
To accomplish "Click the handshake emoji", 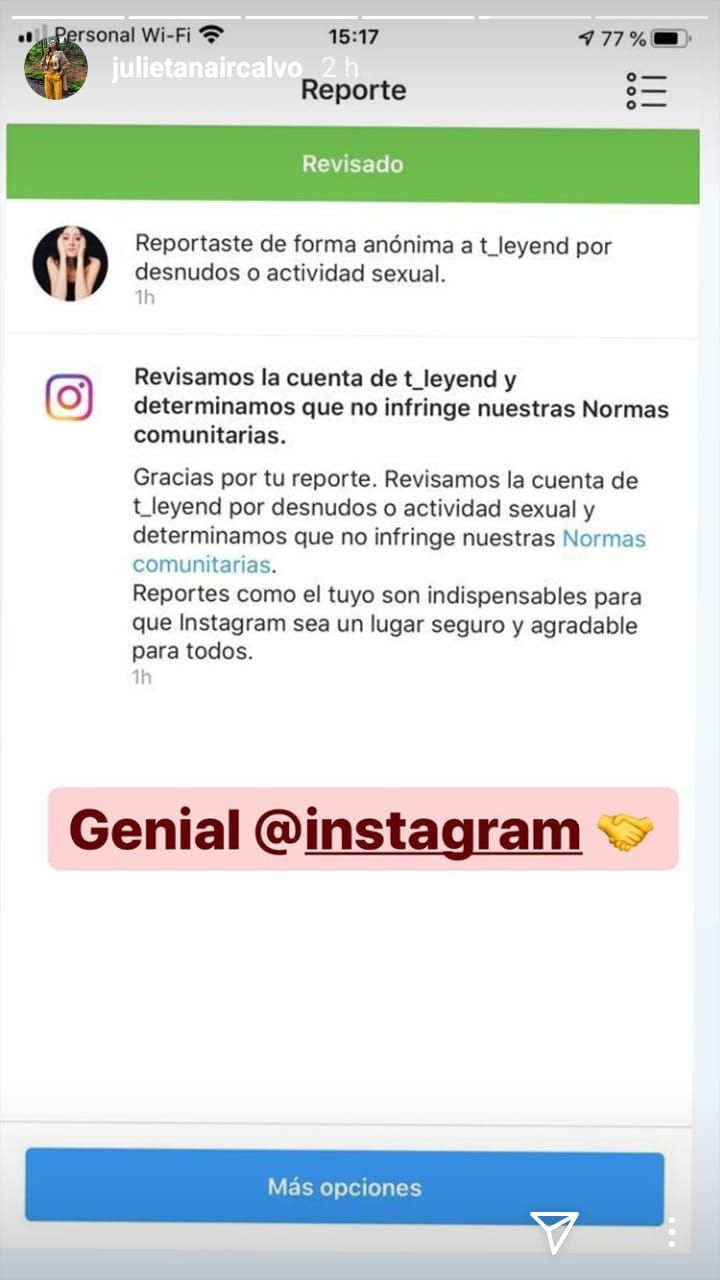I will [x=624, y=831].
